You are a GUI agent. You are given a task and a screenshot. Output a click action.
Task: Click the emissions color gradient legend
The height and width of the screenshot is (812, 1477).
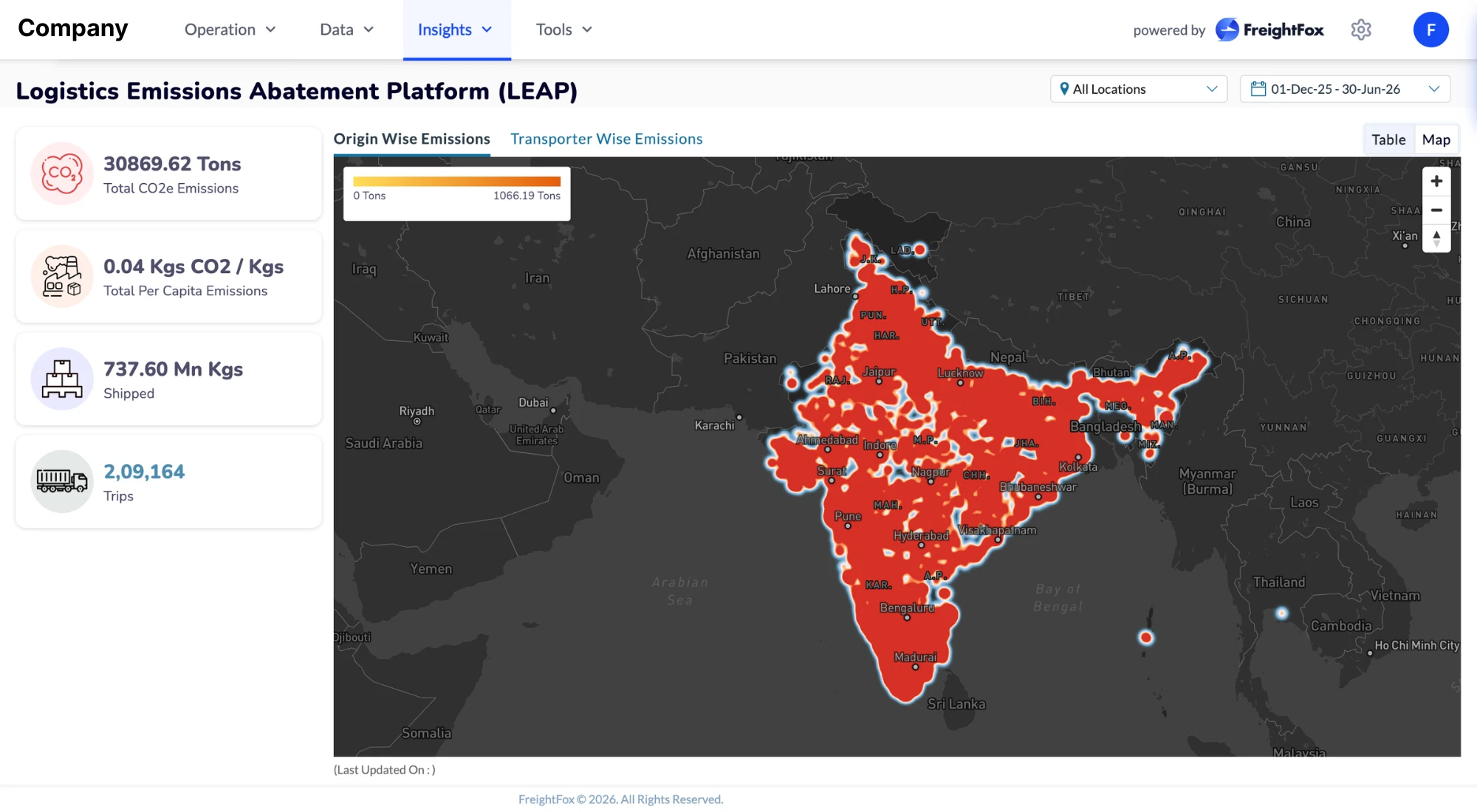point(456,182)
